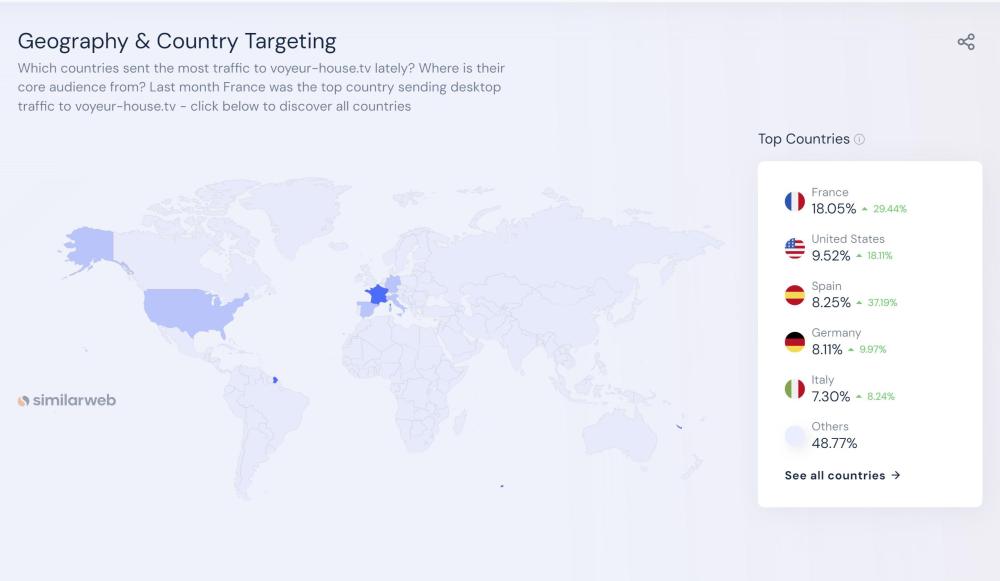Click the United States 9.52% value
The height and width of the screenshot is (581, 1000).
tap(830, 256)
